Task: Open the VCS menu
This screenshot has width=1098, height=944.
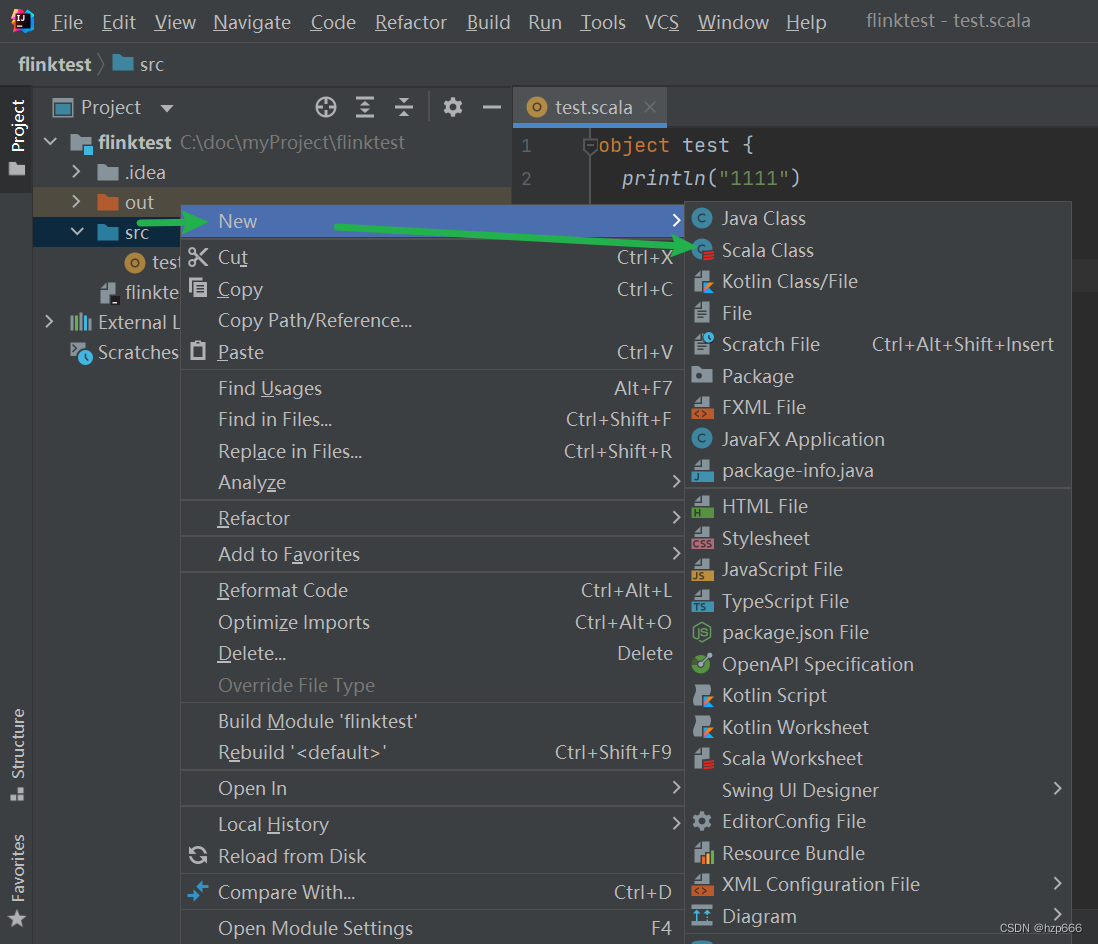Action: (661, 22)
